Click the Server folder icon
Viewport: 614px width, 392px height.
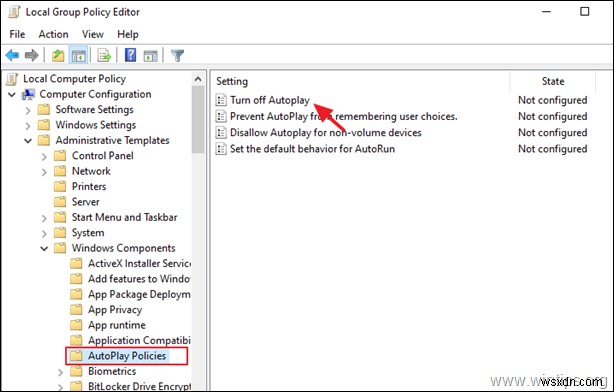pyautogui.click(x=60, y=202)
